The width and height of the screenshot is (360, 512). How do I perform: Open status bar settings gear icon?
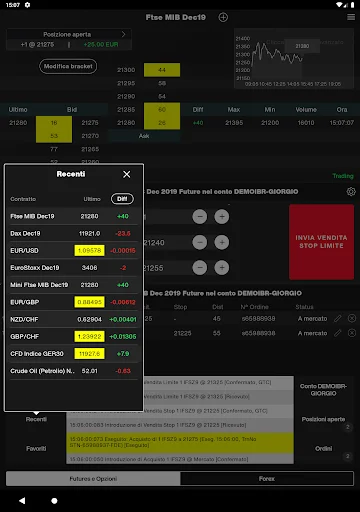27,5
